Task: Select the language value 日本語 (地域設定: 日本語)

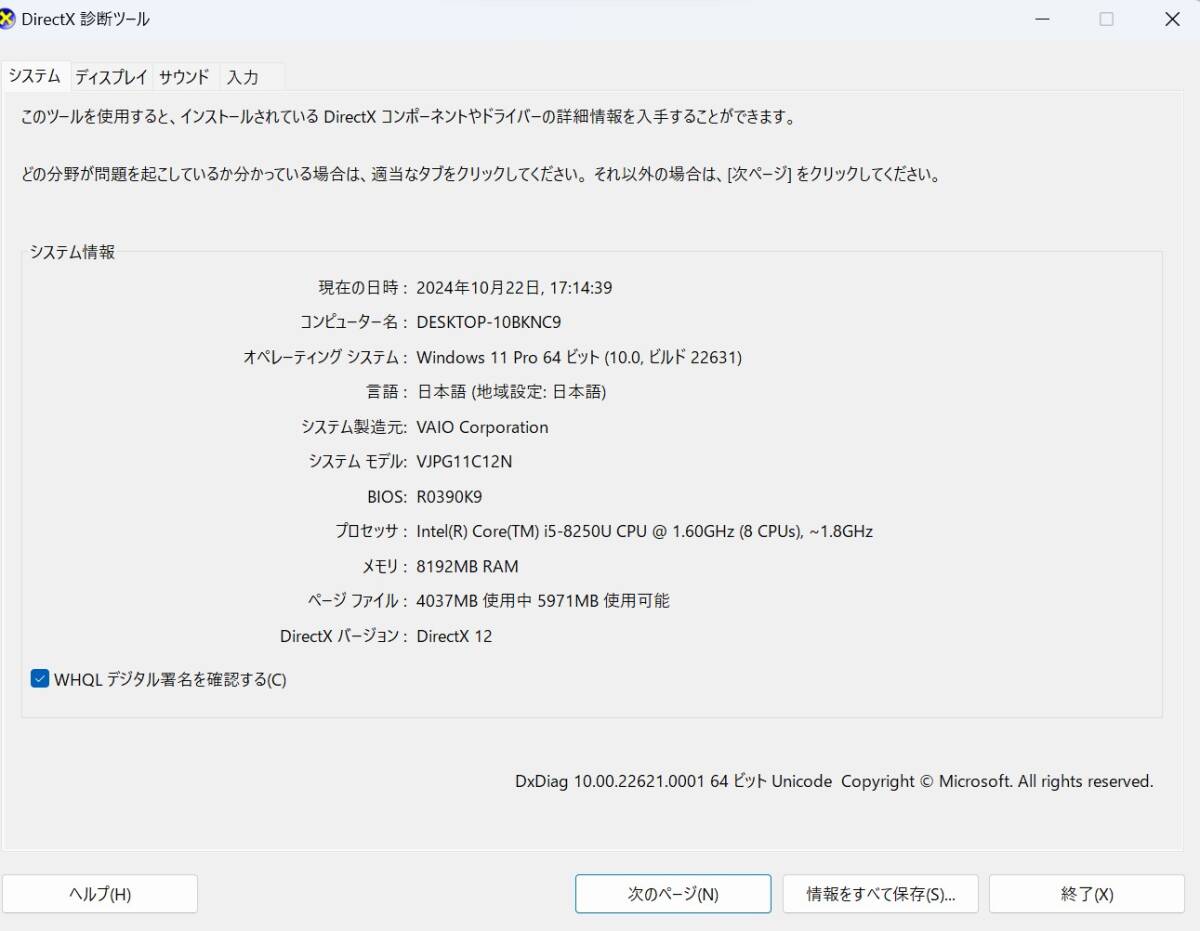Action: tap(511, 392)
